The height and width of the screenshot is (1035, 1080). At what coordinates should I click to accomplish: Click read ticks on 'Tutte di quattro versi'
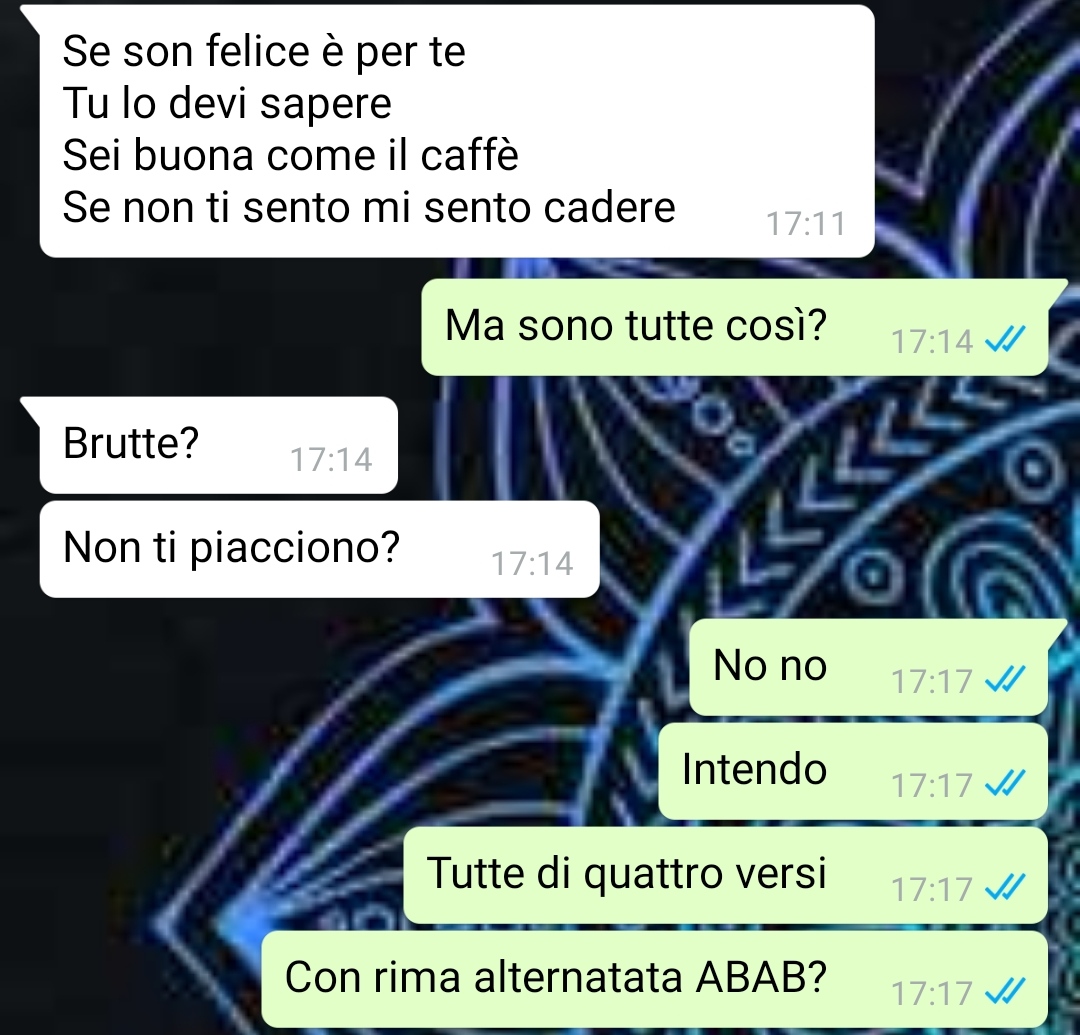click(1006, 888)
